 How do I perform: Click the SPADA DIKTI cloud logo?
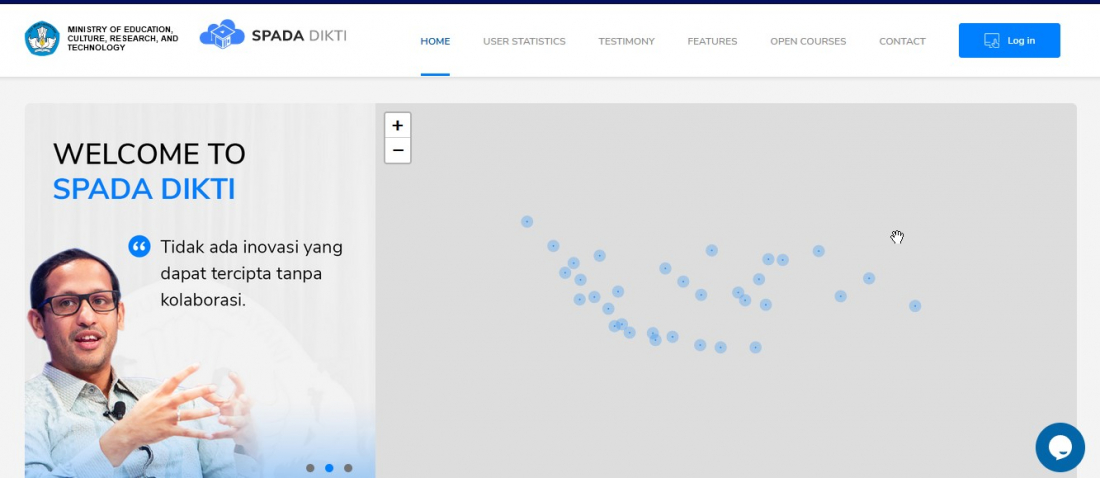(221, 35)
